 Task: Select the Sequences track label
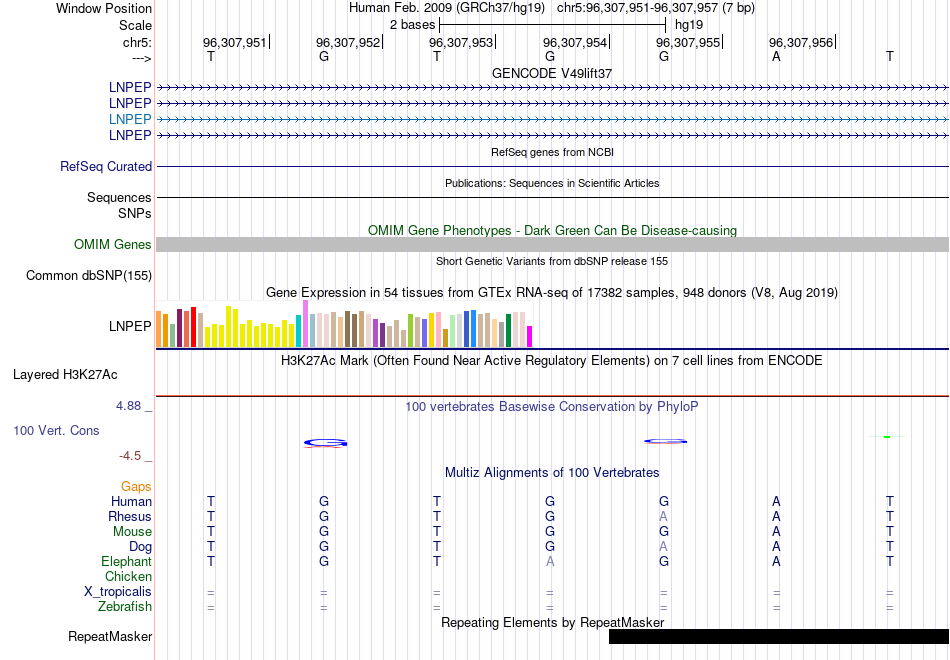[119, 198]
